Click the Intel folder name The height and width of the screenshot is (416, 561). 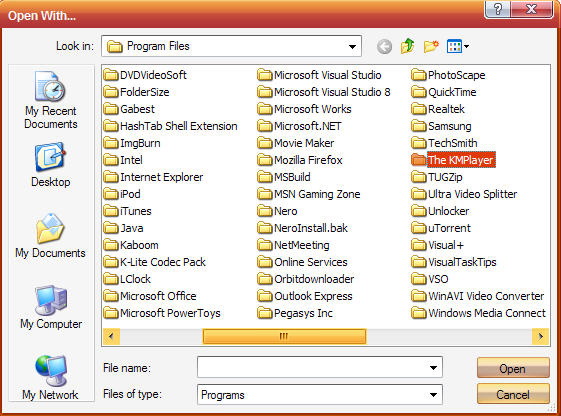131,160
